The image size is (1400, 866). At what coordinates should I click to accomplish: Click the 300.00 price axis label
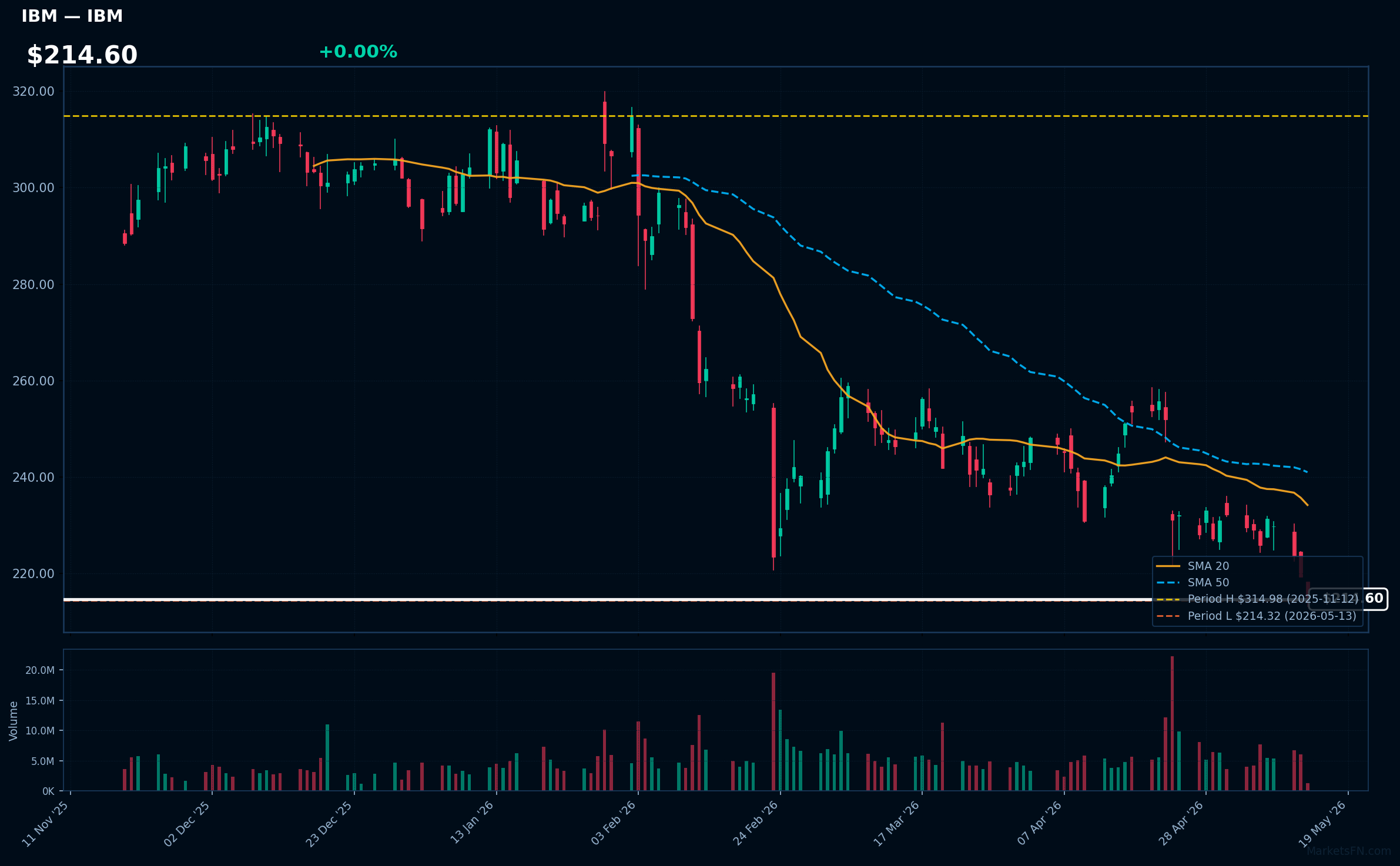[33, 188]
